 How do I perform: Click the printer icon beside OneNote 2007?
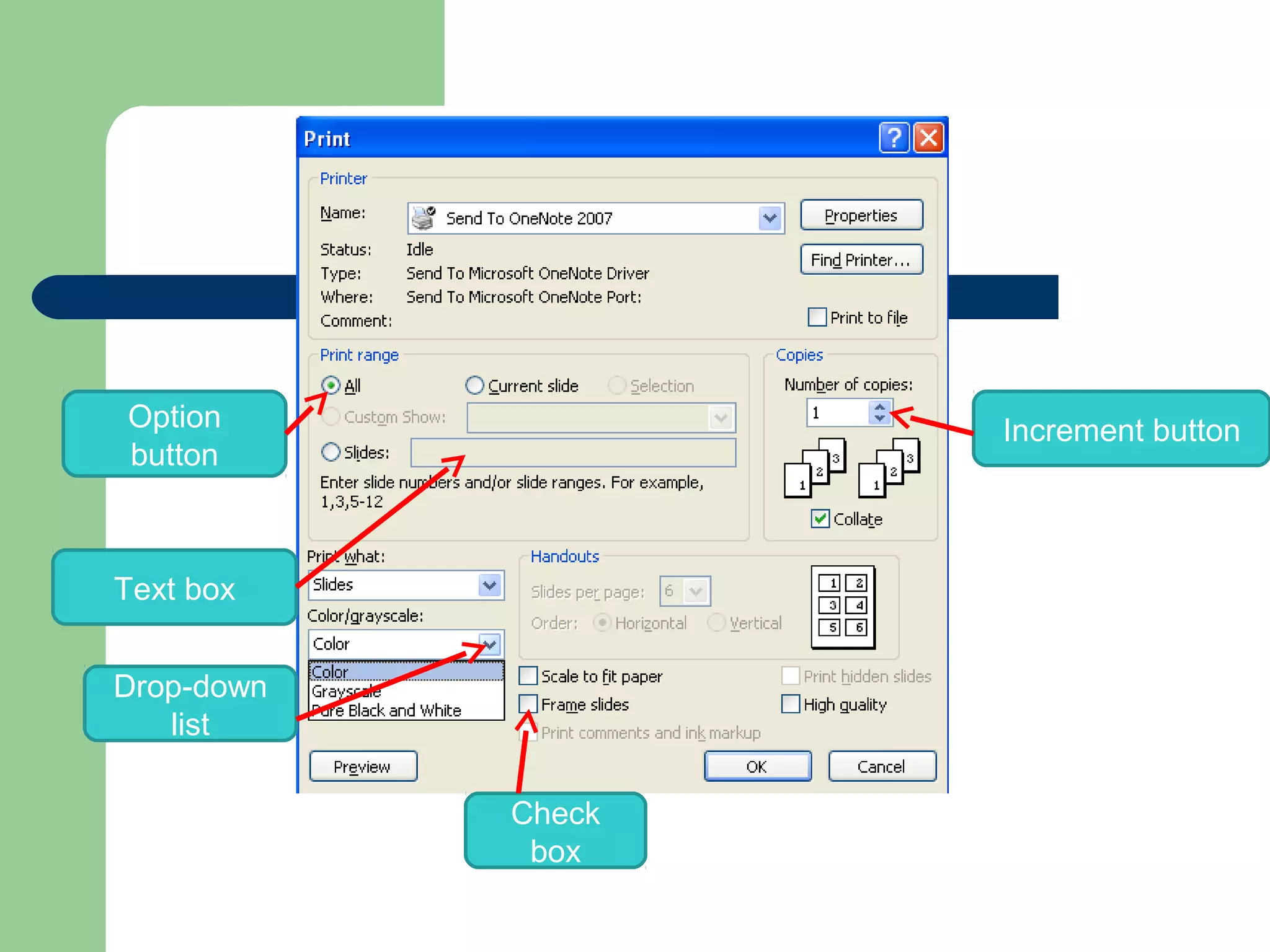[x=424, y=218]
